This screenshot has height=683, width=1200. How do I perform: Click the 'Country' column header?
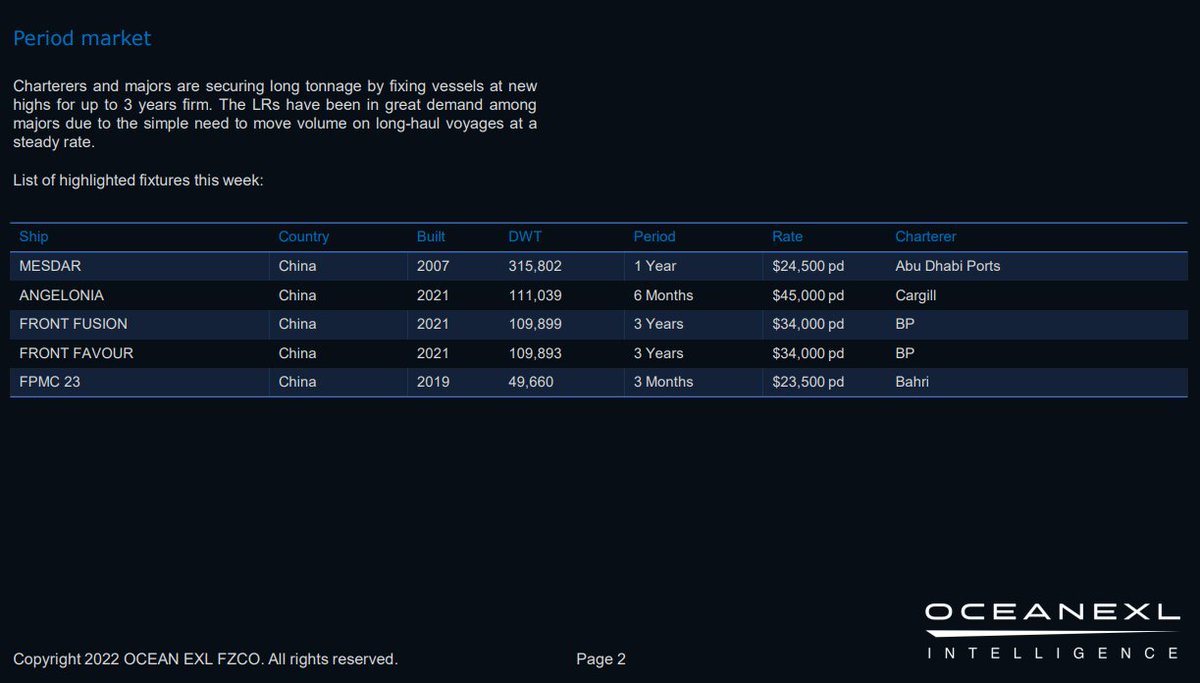click(304, 237)
